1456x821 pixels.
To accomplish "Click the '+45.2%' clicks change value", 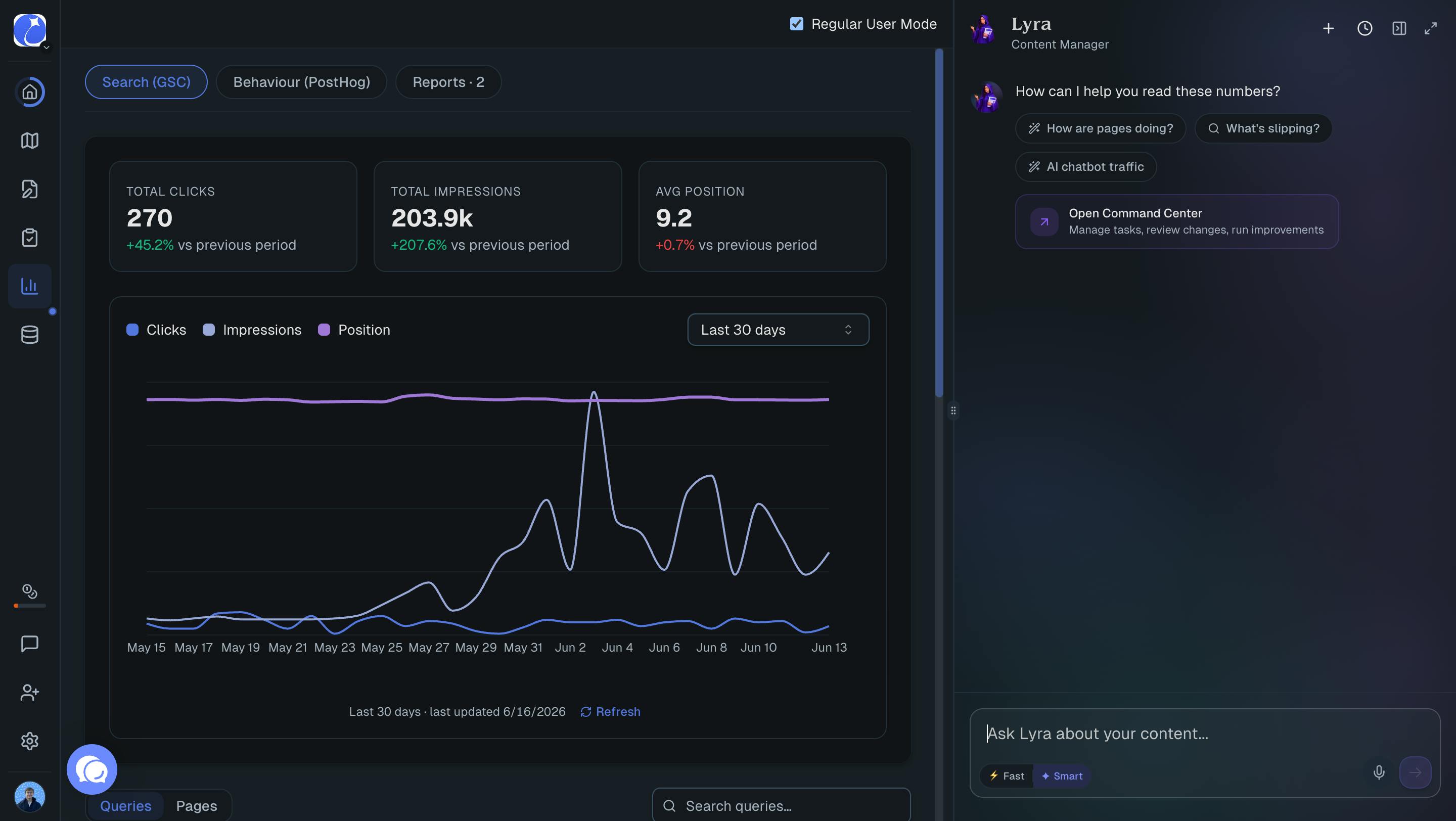I will [x=150, y=245].
